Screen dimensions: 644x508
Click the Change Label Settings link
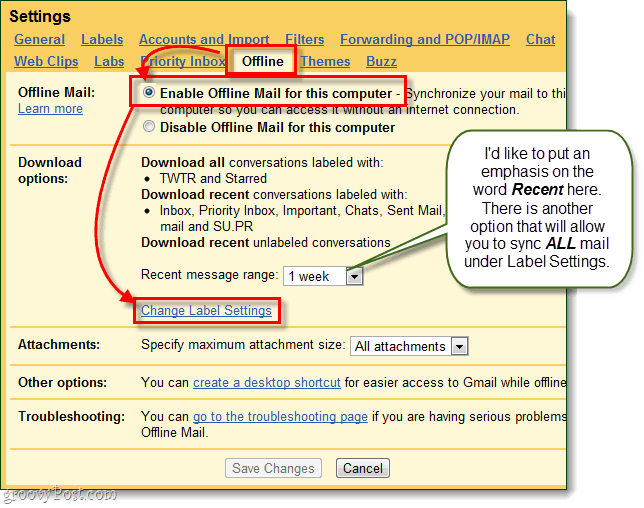pos(206,310)
